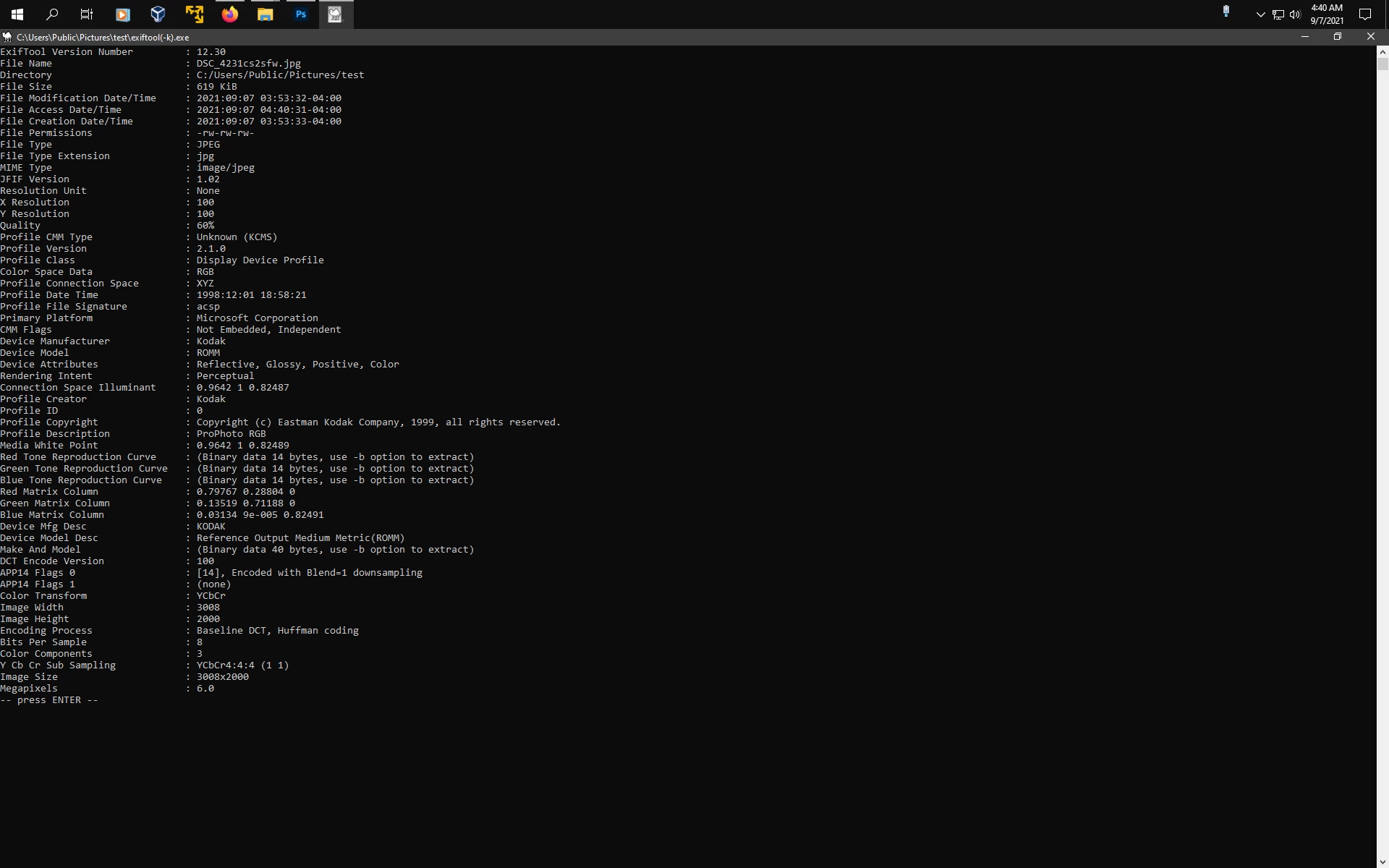
Task: Open the network status tray icon
Action: [x=1278, y=14]
